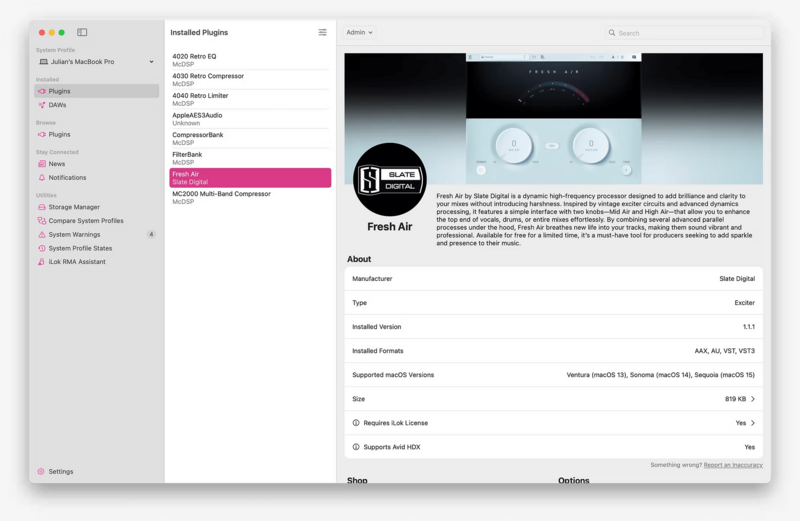Click info icon beside Requires iLok License
Viewport: 800px width, 521px height.
click(x=356, y=423)
